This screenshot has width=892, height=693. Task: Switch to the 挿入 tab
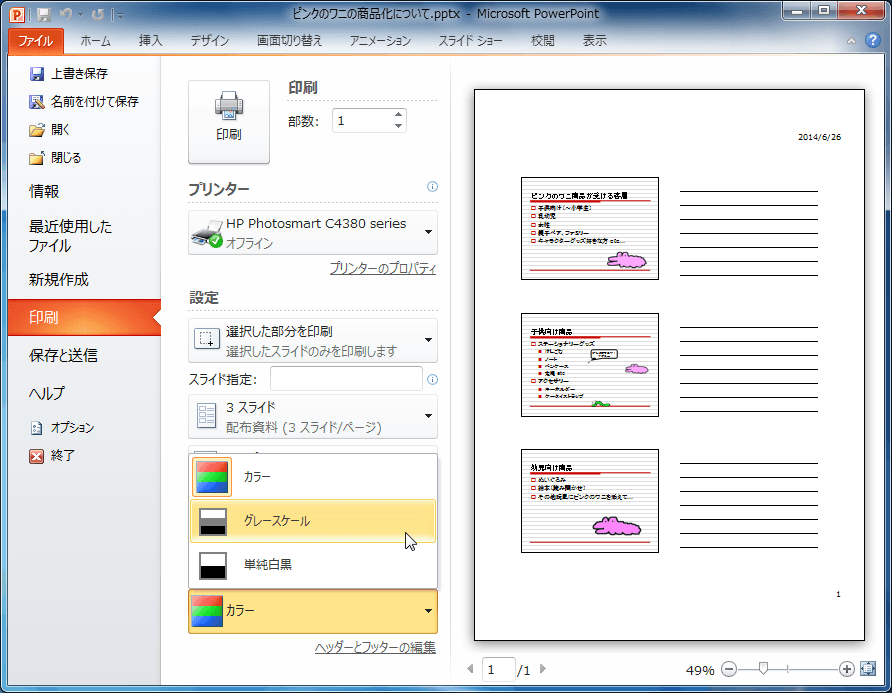[151, 41]
